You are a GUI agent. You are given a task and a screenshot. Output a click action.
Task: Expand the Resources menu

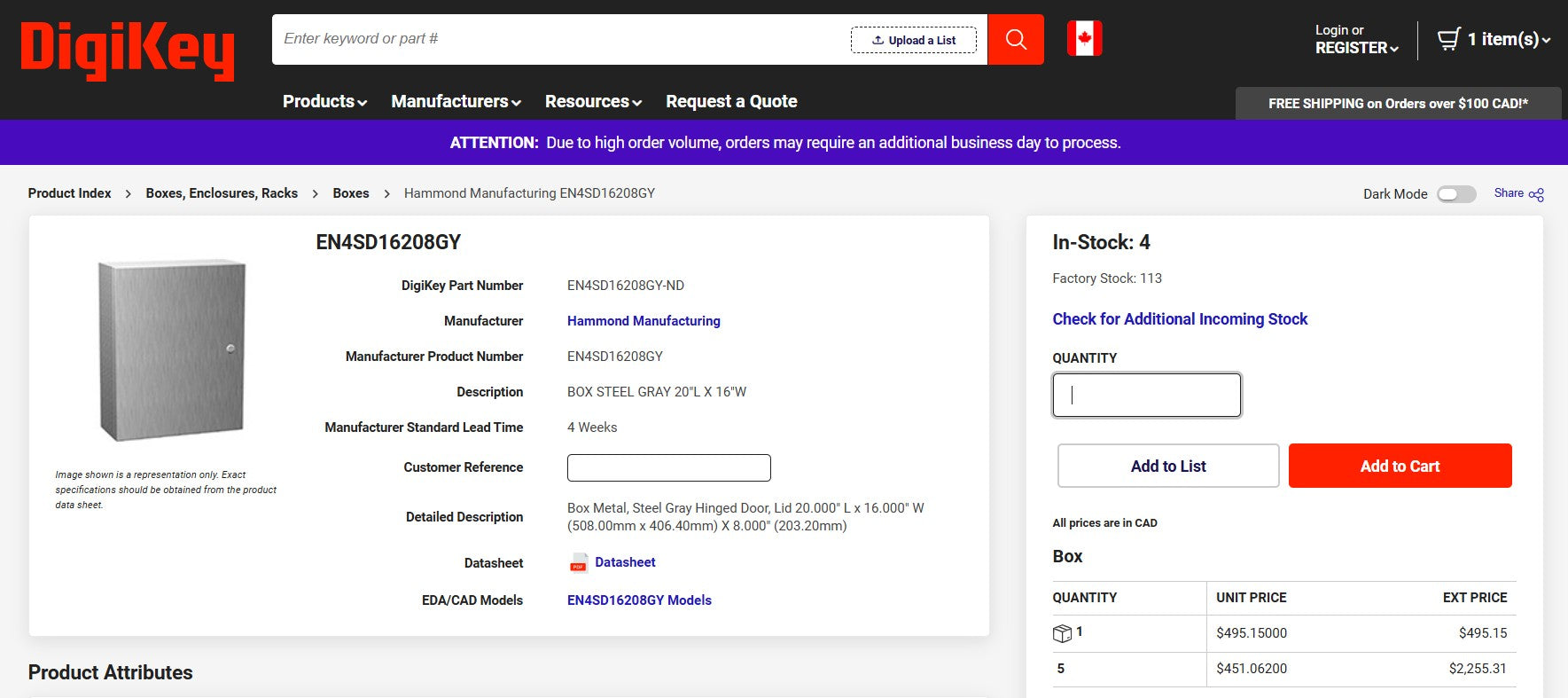click(x=593, y=101)
